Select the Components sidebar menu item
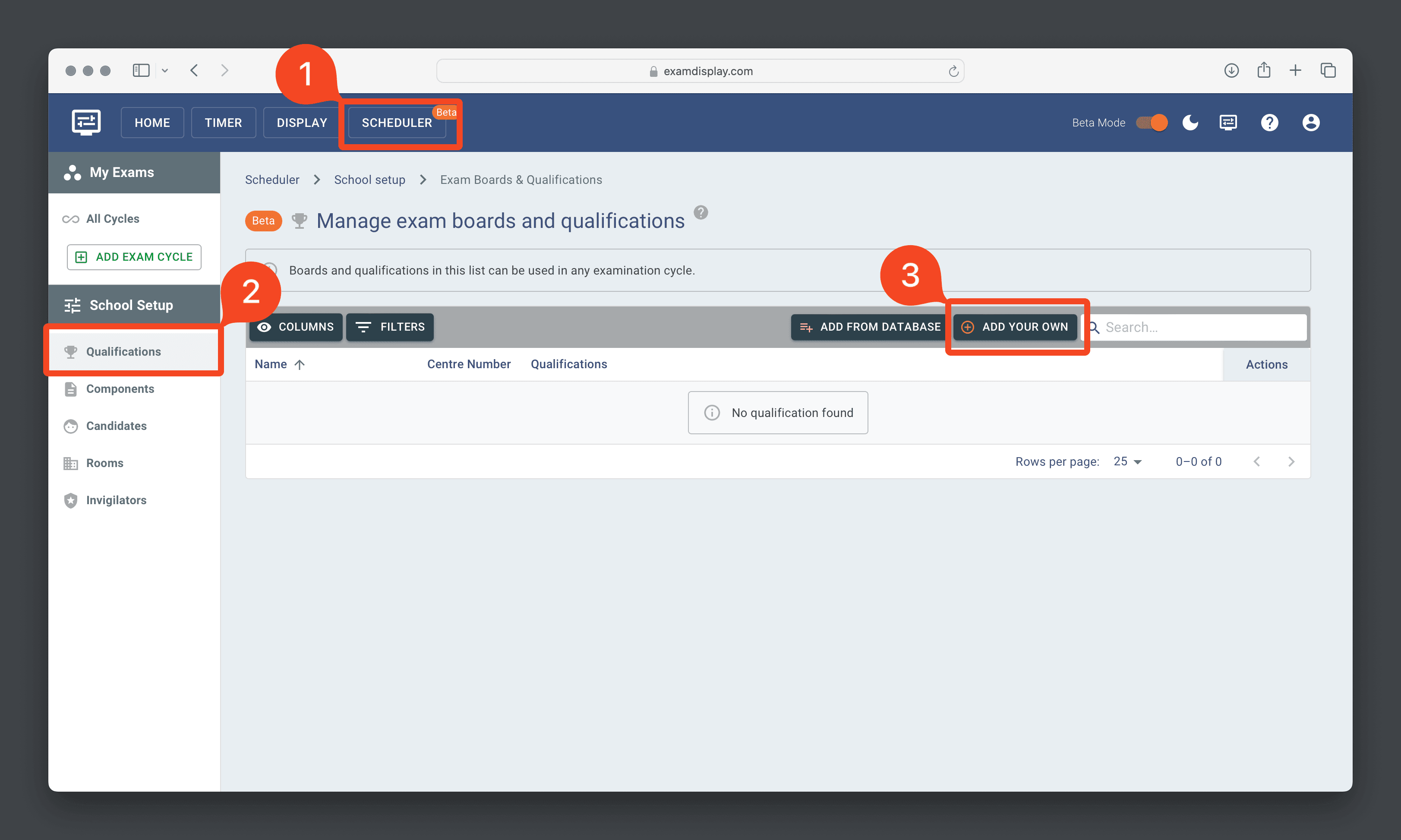 coord(120,388)
